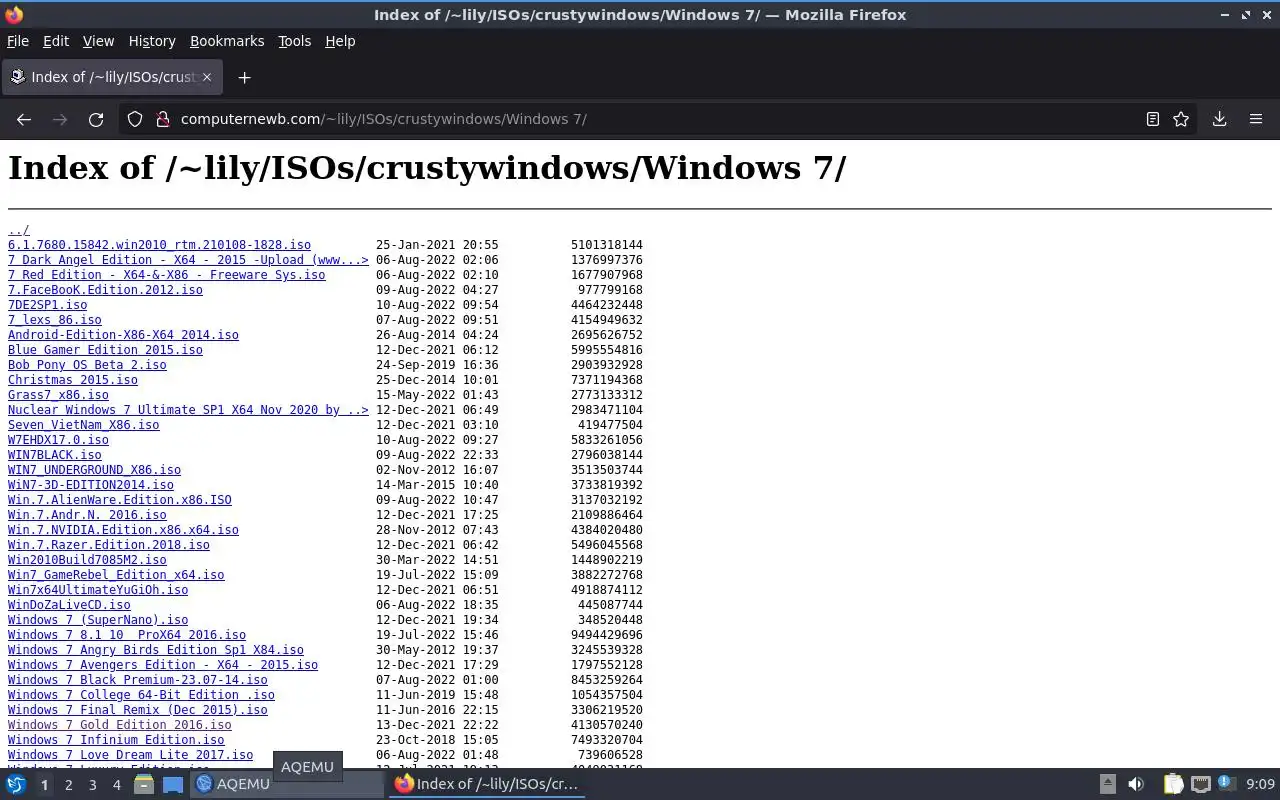Open the wired network tray icon
The width and height of the screenshot is (1280, 800).
pyautogui.click(x=1201, y=784)
